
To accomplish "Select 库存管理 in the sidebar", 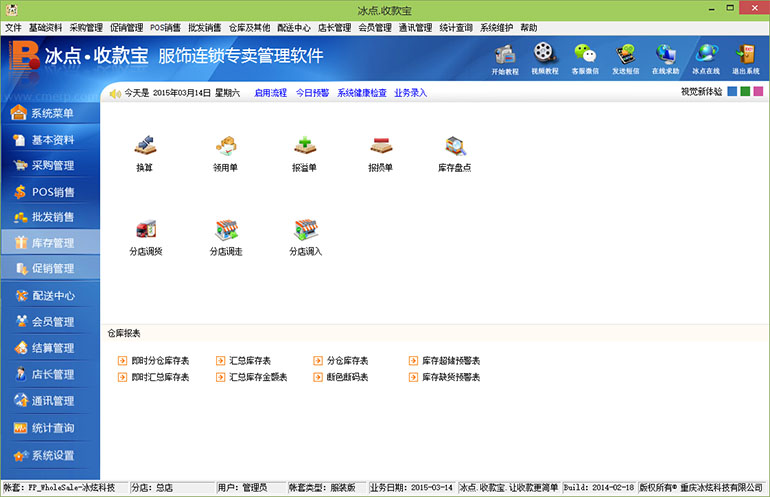I will pos(50,243).
